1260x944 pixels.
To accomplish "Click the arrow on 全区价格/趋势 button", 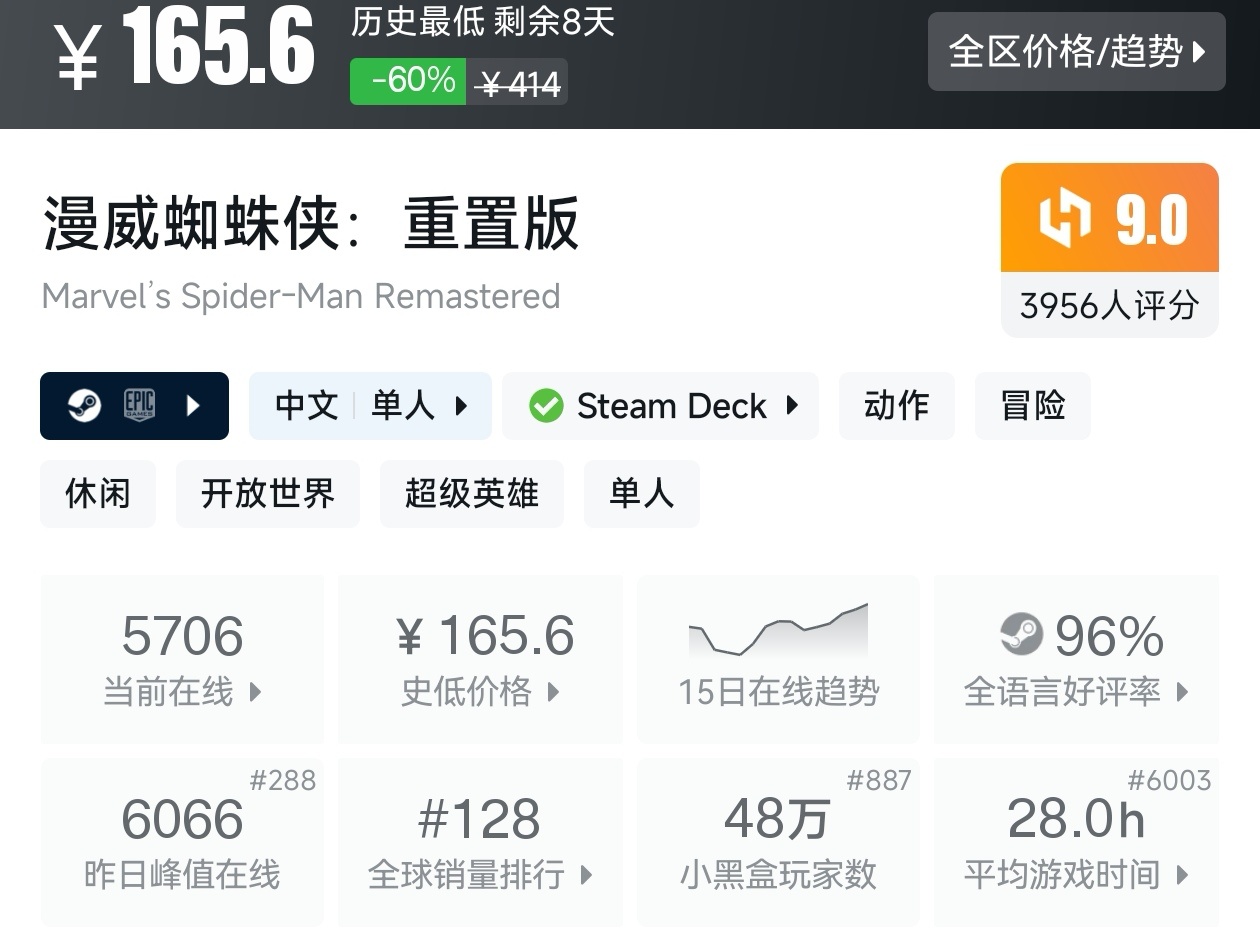I will pos(1200,52).
